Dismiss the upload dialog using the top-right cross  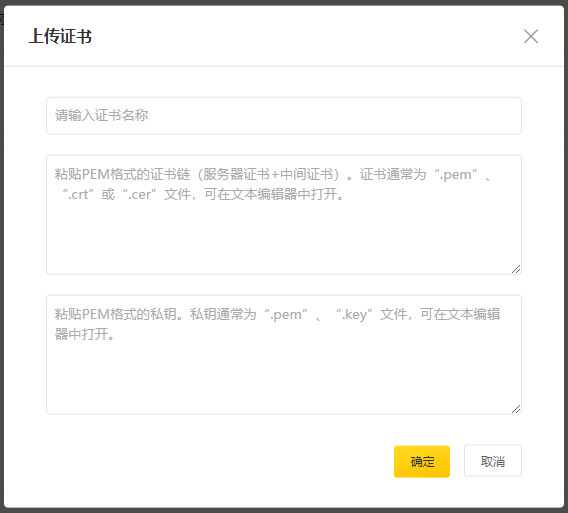pyautogui.click(x=531, y=36)
